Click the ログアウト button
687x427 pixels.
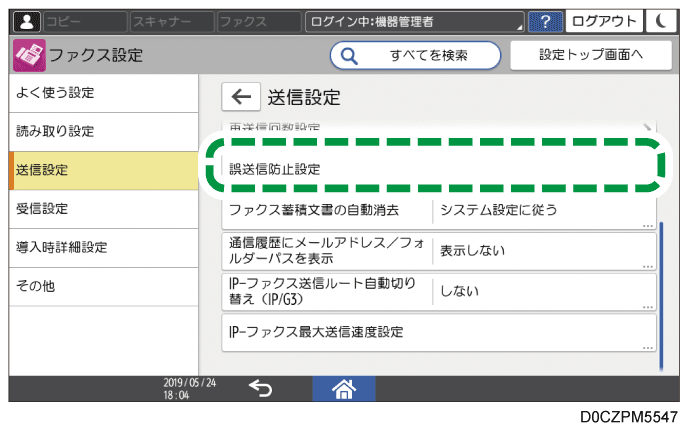point(604,21)
